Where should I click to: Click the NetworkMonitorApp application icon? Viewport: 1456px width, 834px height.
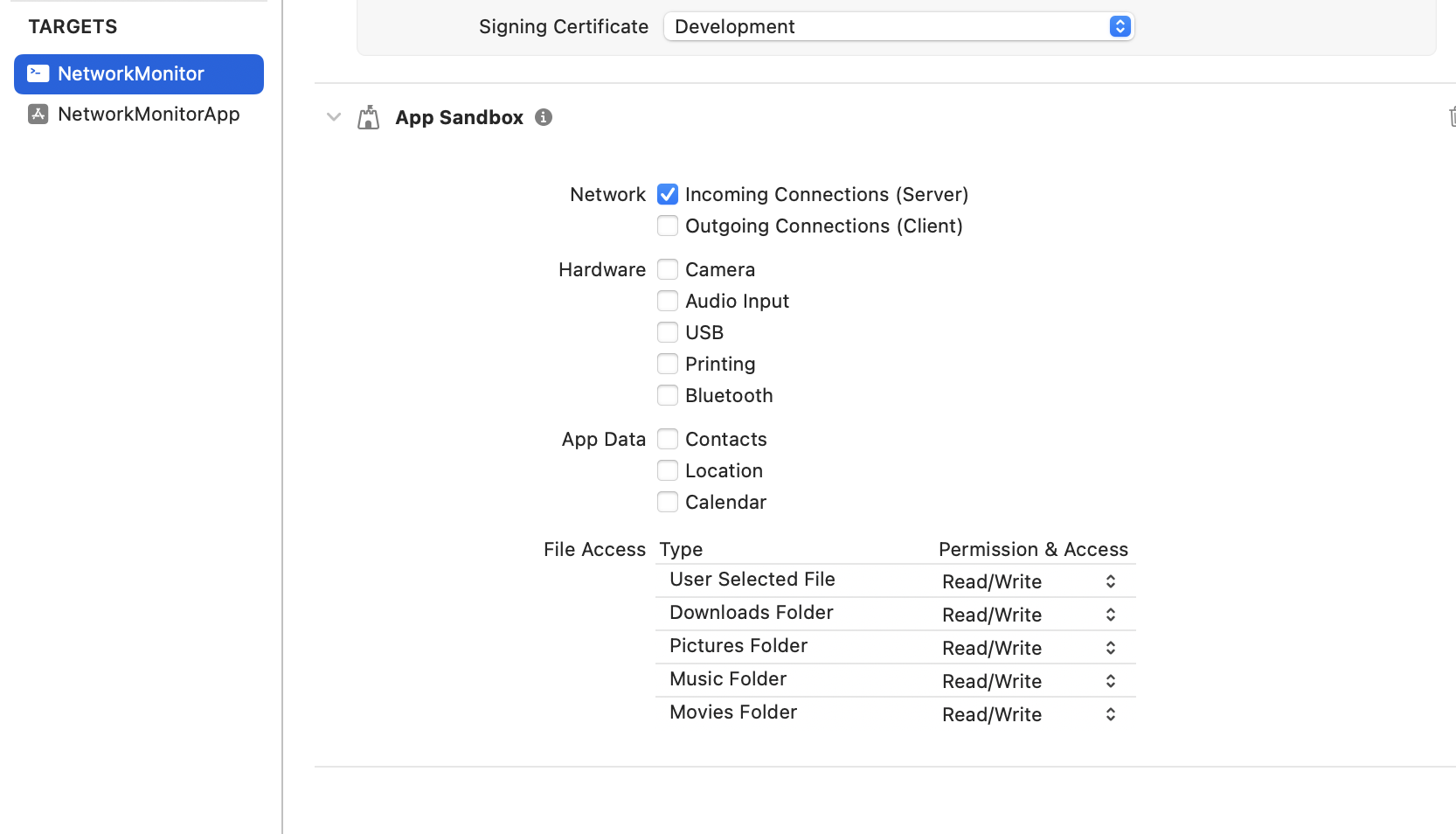coord(38,114)
